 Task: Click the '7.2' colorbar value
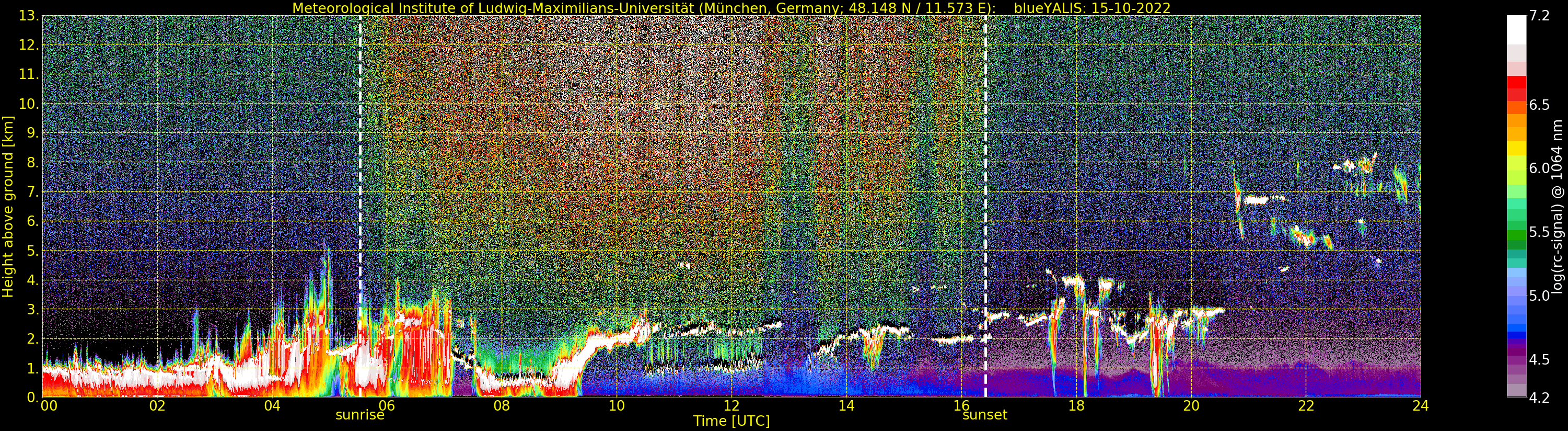click(1539, 16)
